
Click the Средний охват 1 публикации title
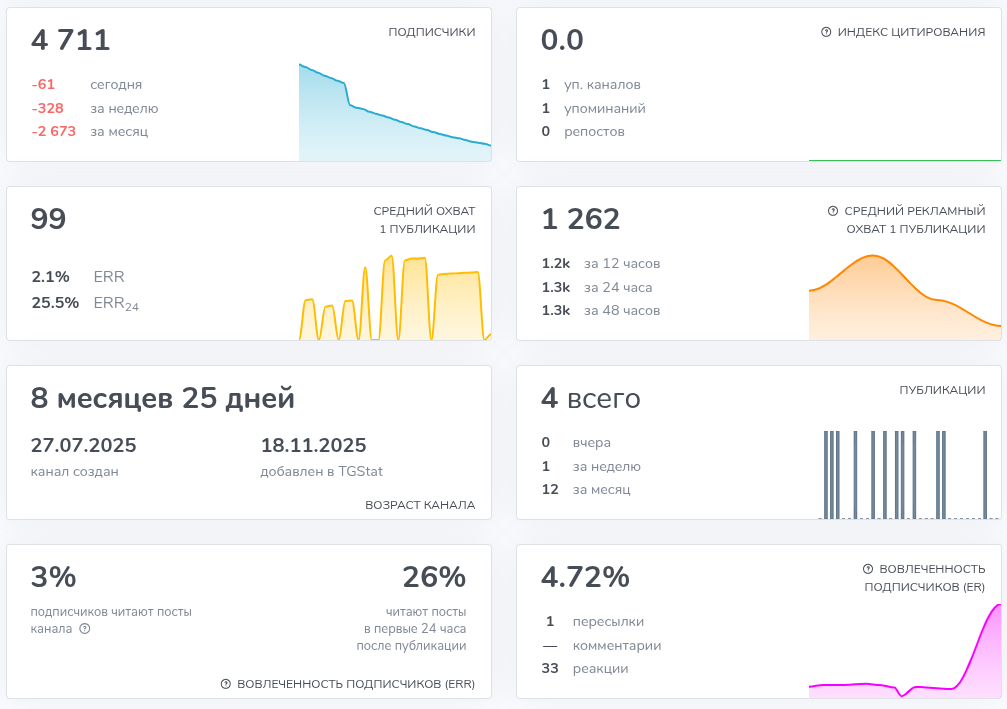[424, 220]
